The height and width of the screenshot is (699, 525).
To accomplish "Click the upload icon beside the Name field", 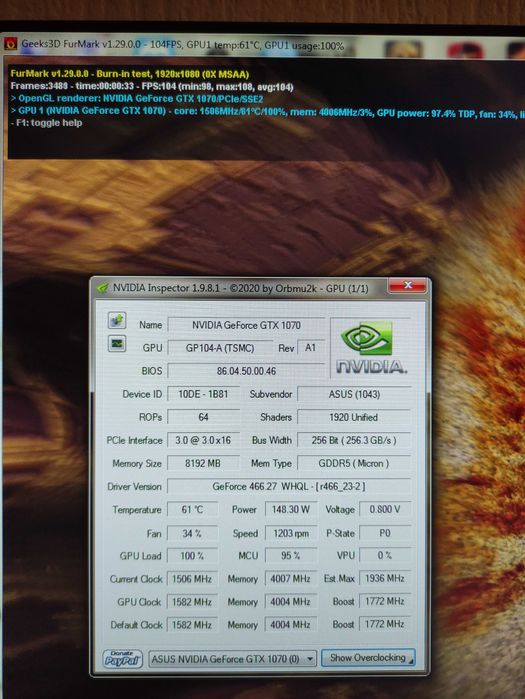I will pyautogui.click(x=117, y=320).
